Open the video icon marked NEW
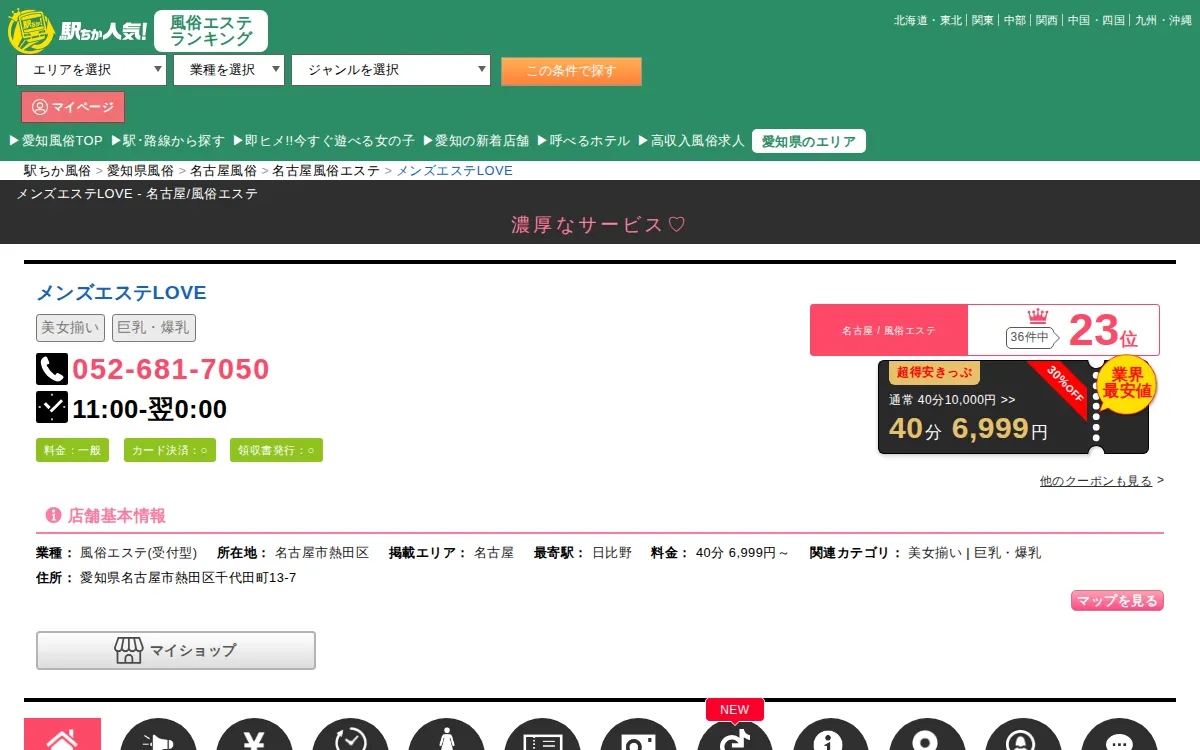The width and height of the screenshot is (1200, 750). [x=735, y=735]
